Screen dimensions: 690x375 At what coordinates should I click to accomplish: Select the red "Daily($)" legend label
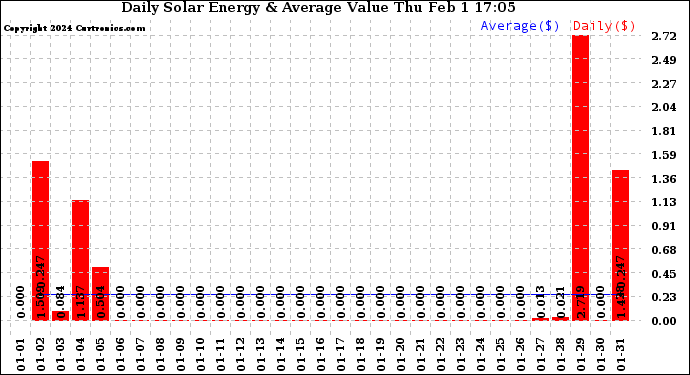[604, 26]
